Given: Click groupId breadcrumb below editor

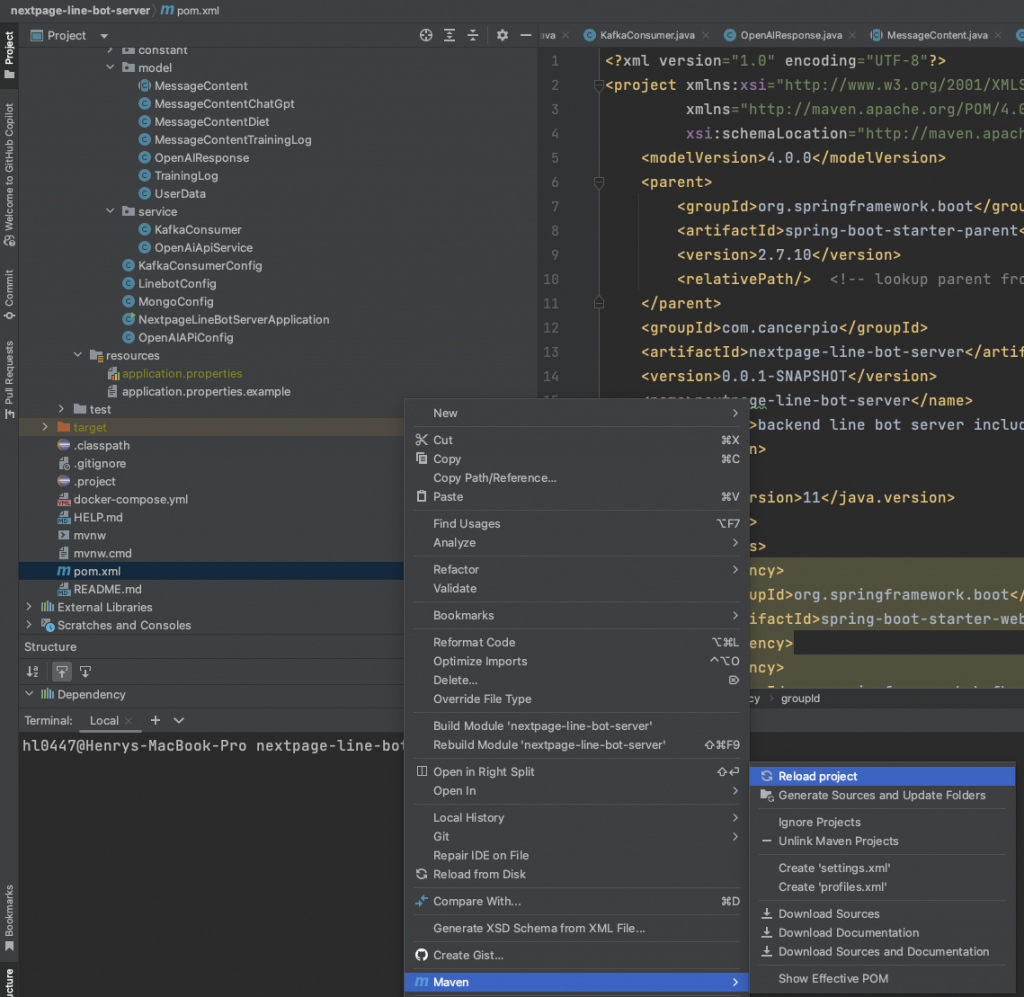Looking at the screenshot, I should coord(800,698).
